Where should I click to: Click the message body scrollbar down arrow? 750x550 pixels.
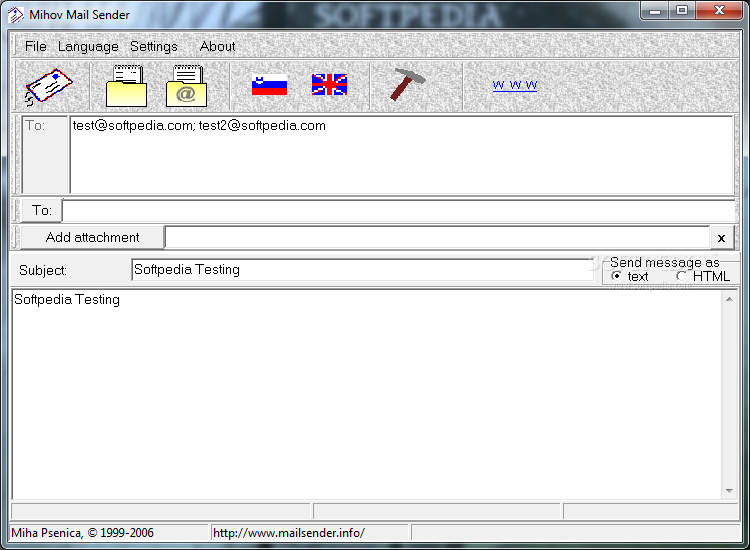point(729,491)
